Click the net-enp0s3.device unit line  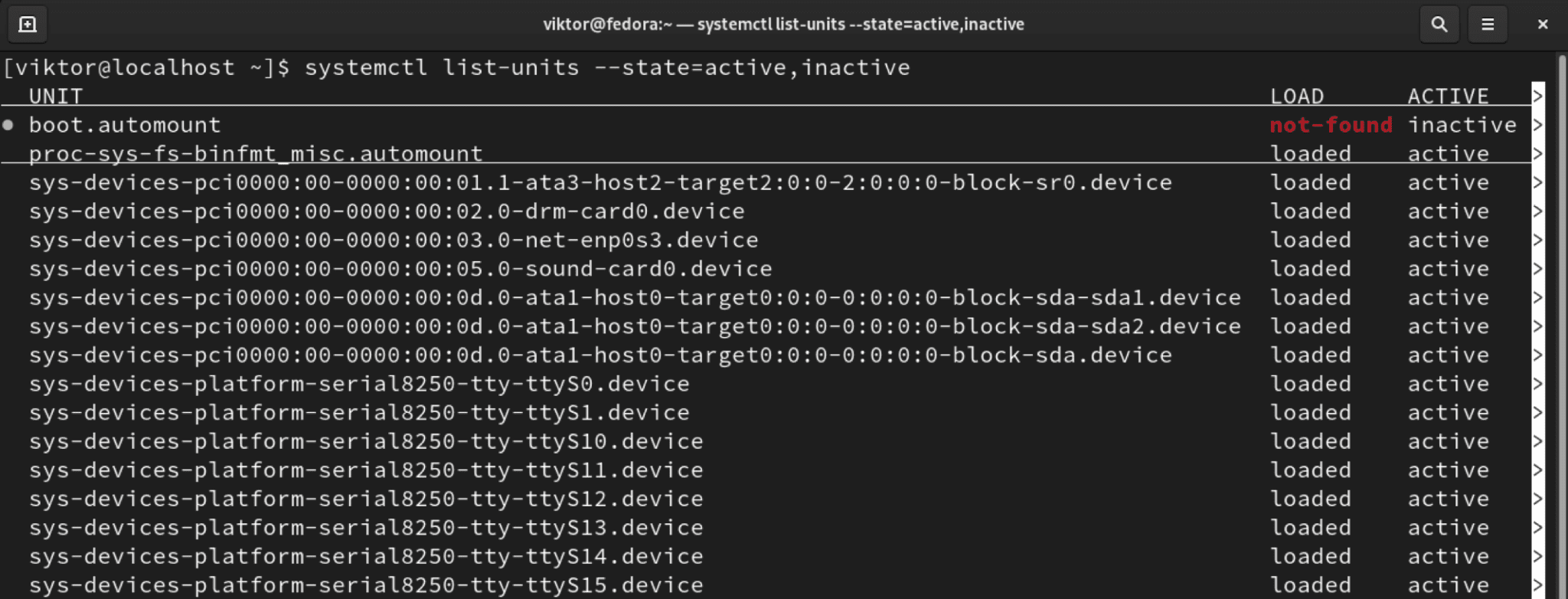394,241
